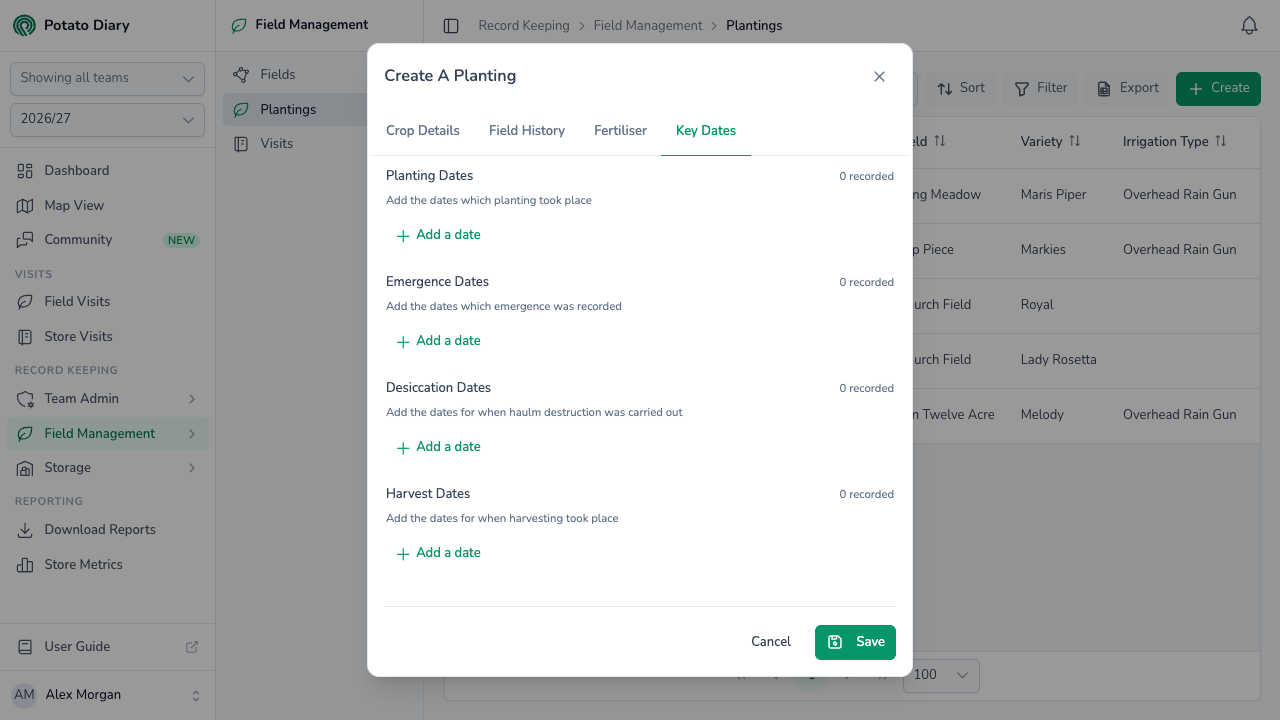Open Community section
The image size is (1280, 720).
(107, 240)
